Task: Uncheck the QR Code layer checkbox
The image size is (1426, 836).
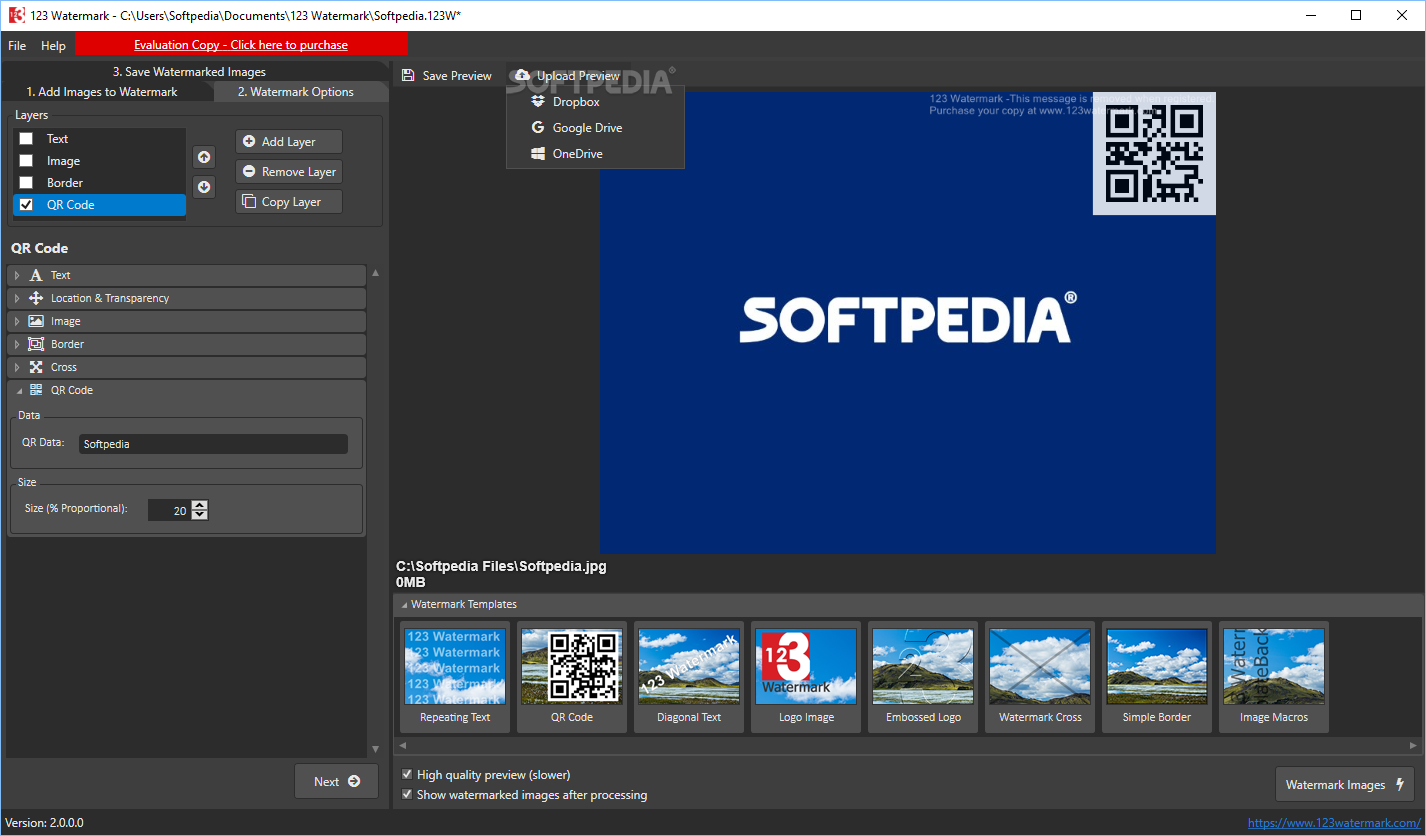Action: (x=26, y=205)
